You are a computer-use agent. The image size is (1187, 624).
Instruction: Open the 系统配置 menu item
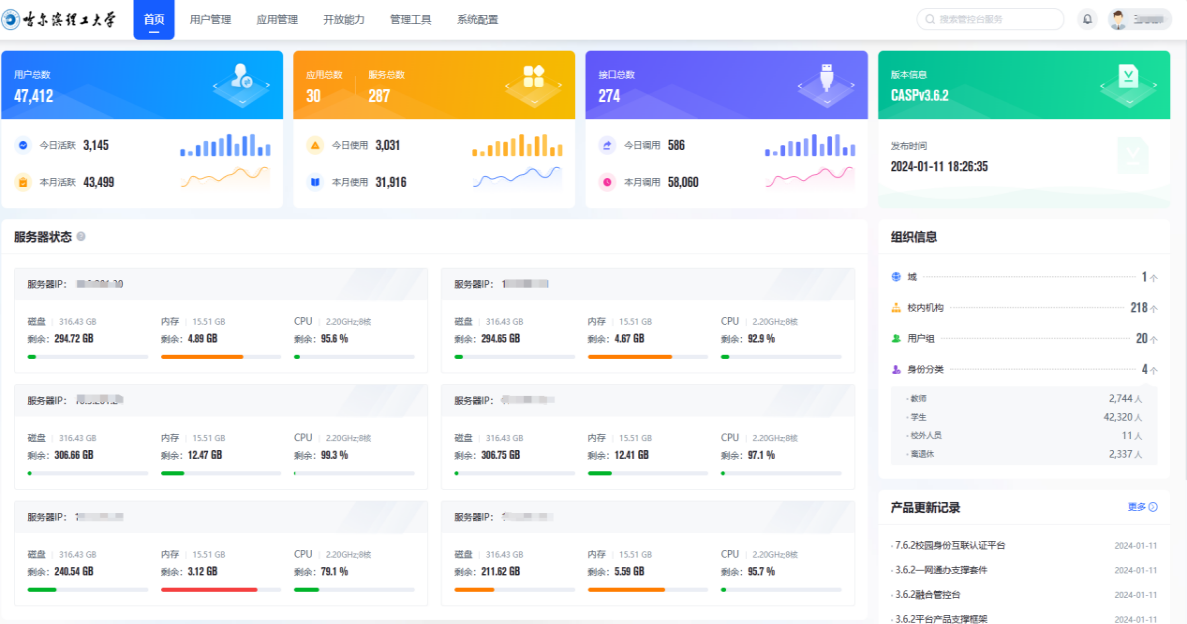click(477, 20)
